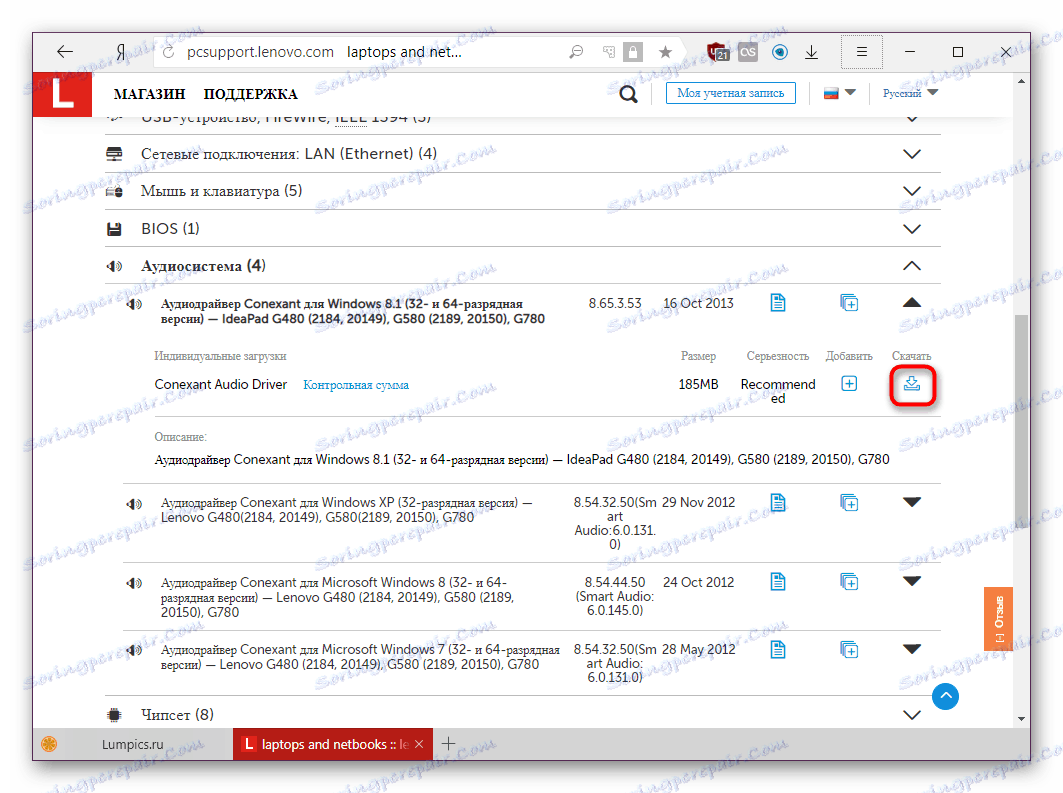This screenshot has height=793, width=1063.
Task: Click the 'Аудиодрайвер Conexant для Windows XP' title
Action: [x=346, y=510]
